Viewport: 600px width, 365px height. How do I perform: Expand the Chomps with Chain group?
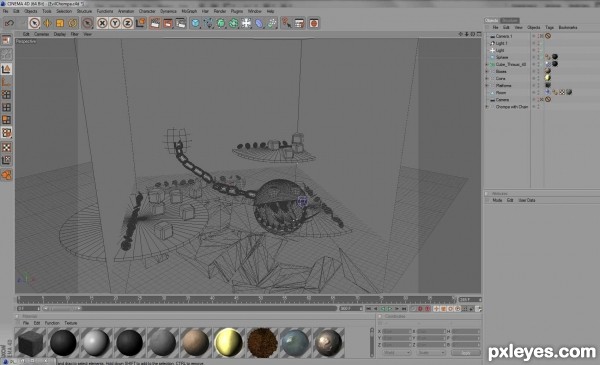click(x=487, y=107)
